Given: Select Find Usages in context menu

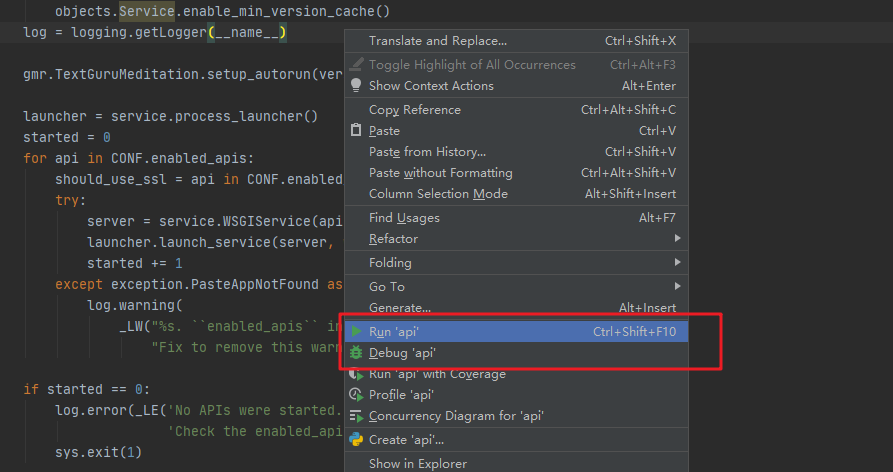Looking at the screenshot, I should coord(404,218).
